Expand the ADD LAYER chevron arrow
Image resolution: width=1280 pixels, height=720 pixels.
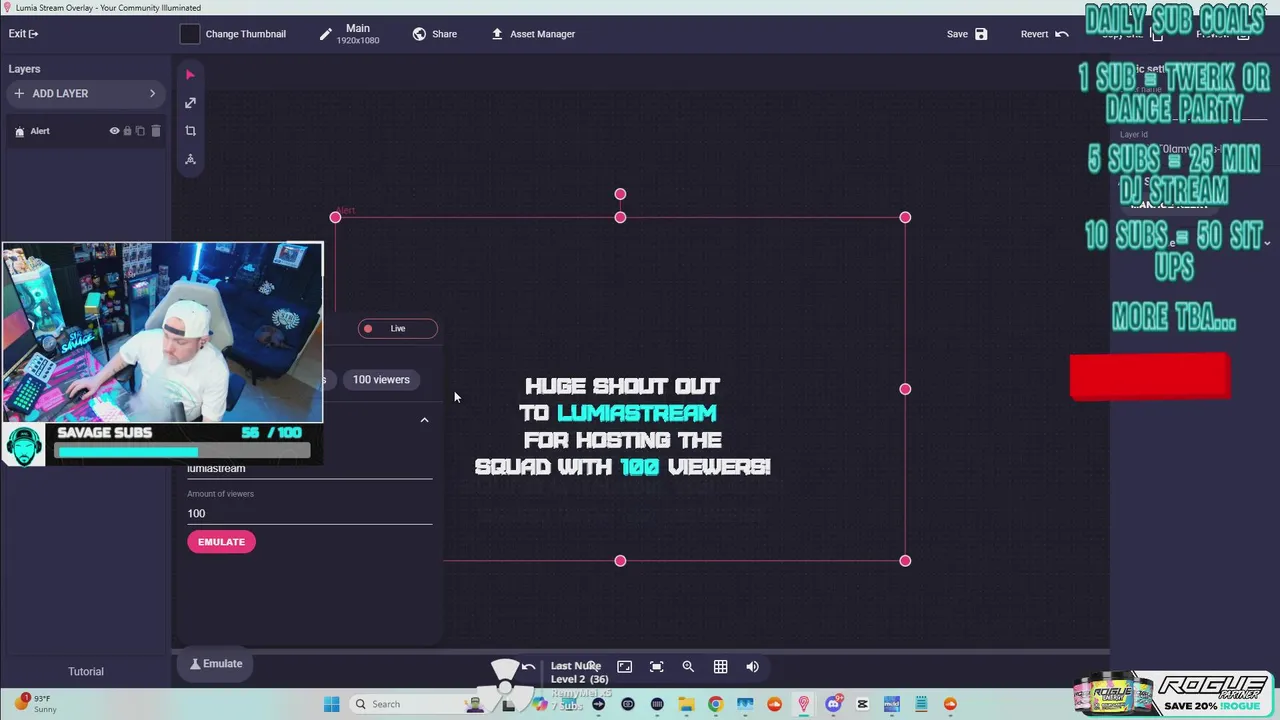[152, 93]
